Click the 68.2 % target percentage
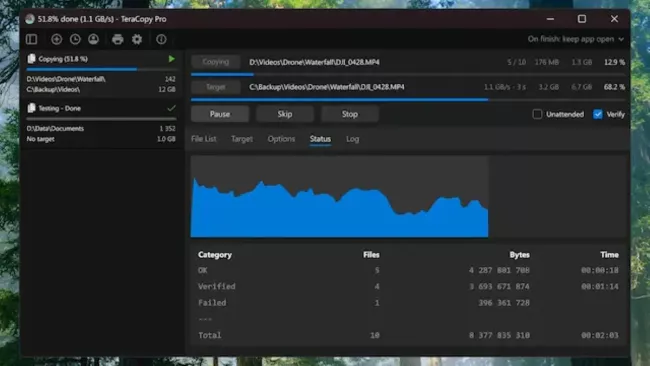650x366 pixels. tap(614, 87)
